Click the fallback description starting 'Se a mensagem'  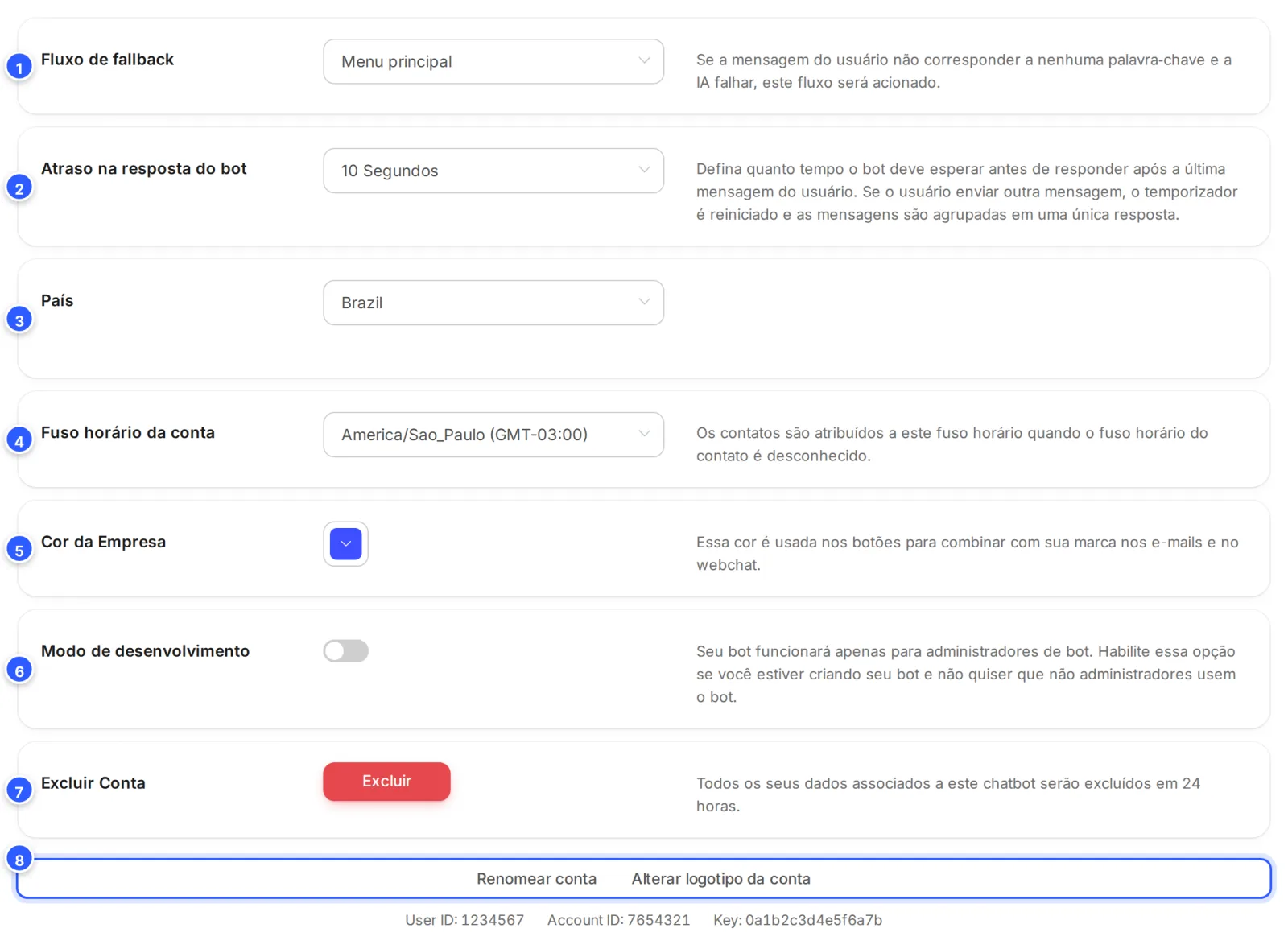(x=964, y=71)
